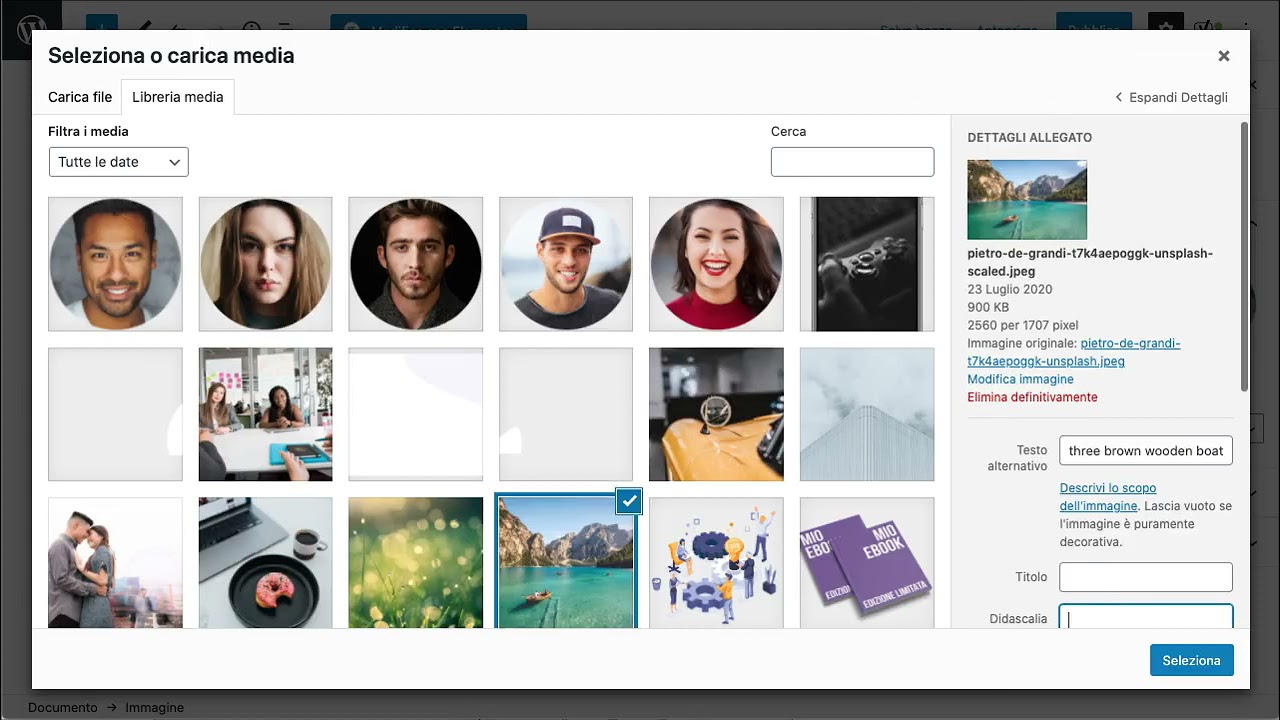Click Elimina definitivamente link

click(x=1032, y=397)
